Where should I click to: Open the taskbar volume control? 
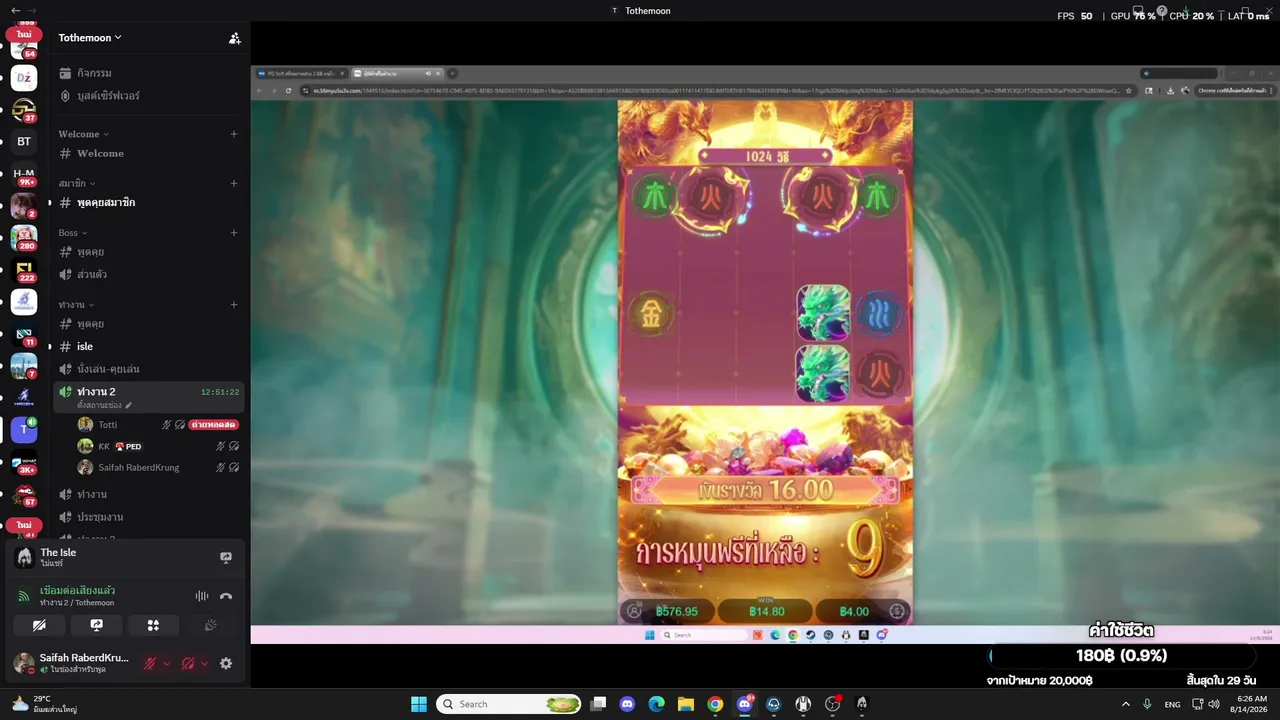pyautogui.click(x=1214, y=704)
